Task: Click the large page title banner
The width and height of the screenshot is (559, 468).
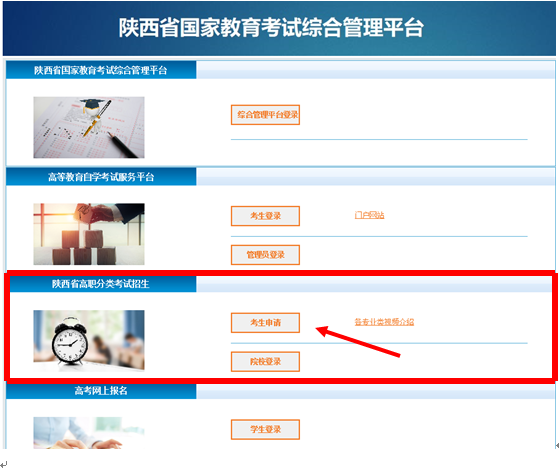Action: (x=279, y=28)
